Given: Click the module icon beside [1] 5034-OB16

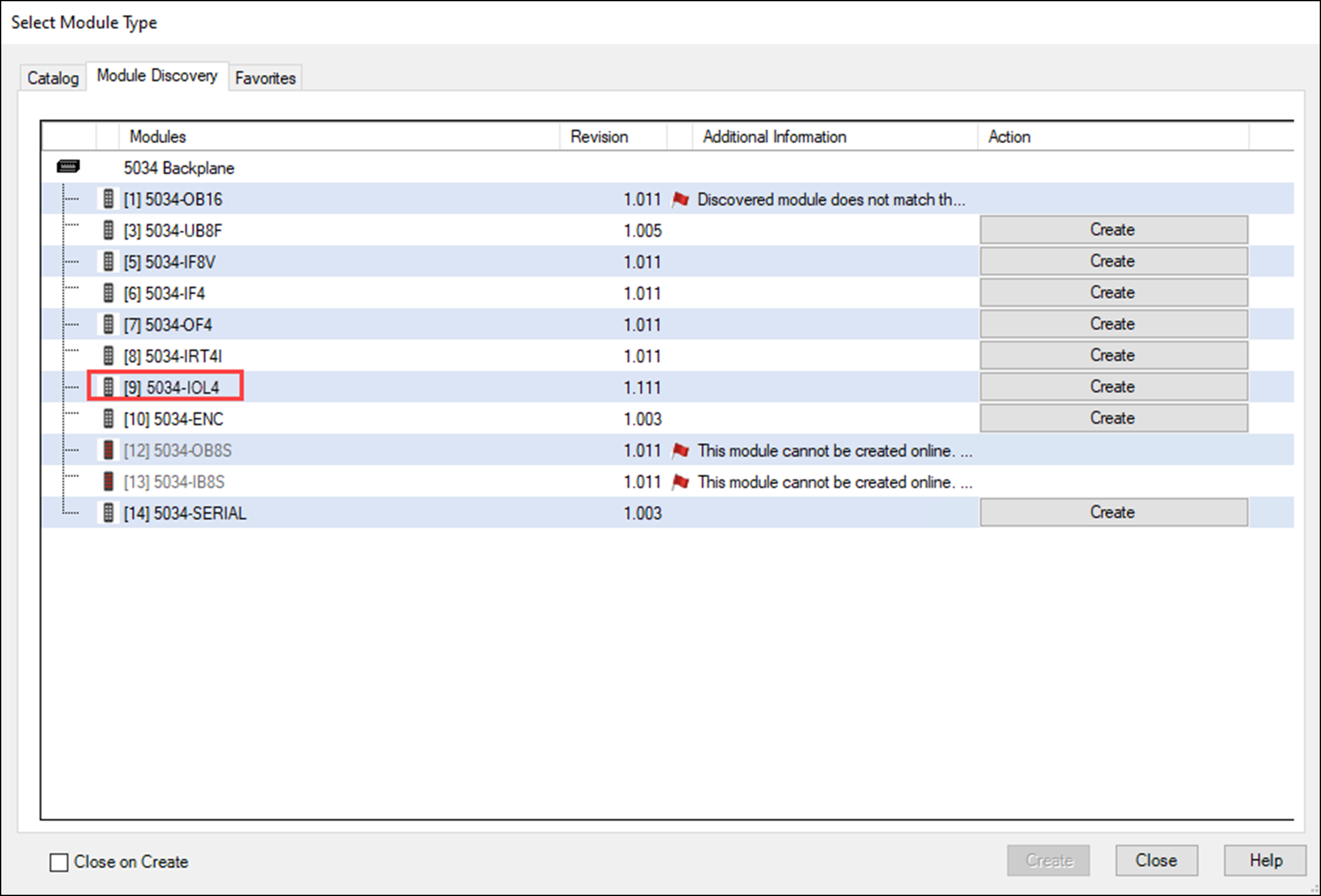Looking at the screenshot, I should click(109, 199).
